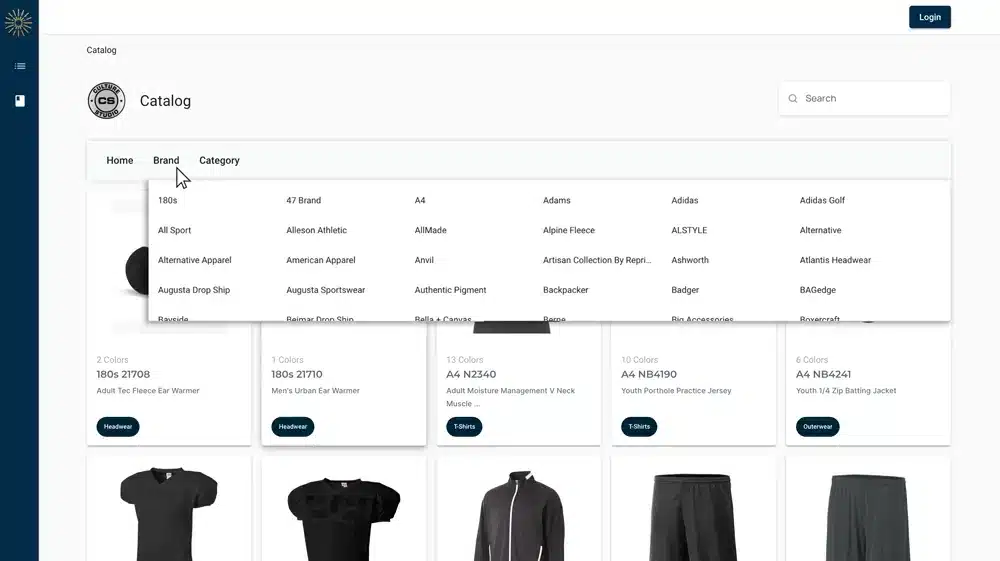
Task: Open black shorts product thumbnail
Action: tap(693, 517)
